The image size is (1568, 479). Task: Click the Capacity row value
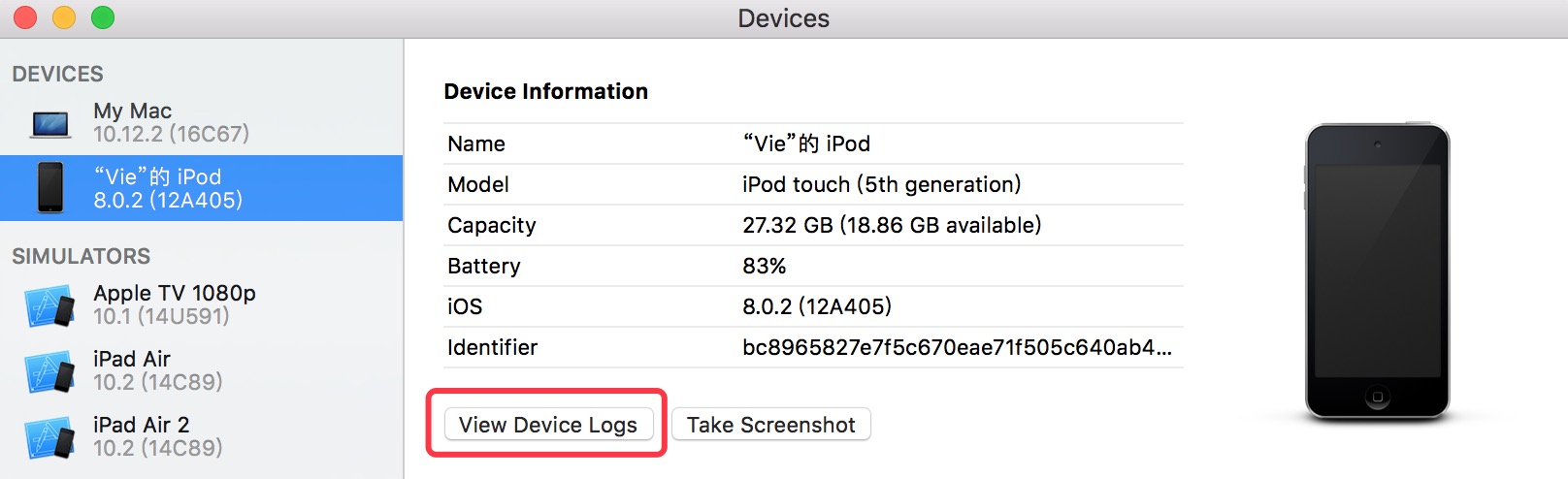(892, 225)
